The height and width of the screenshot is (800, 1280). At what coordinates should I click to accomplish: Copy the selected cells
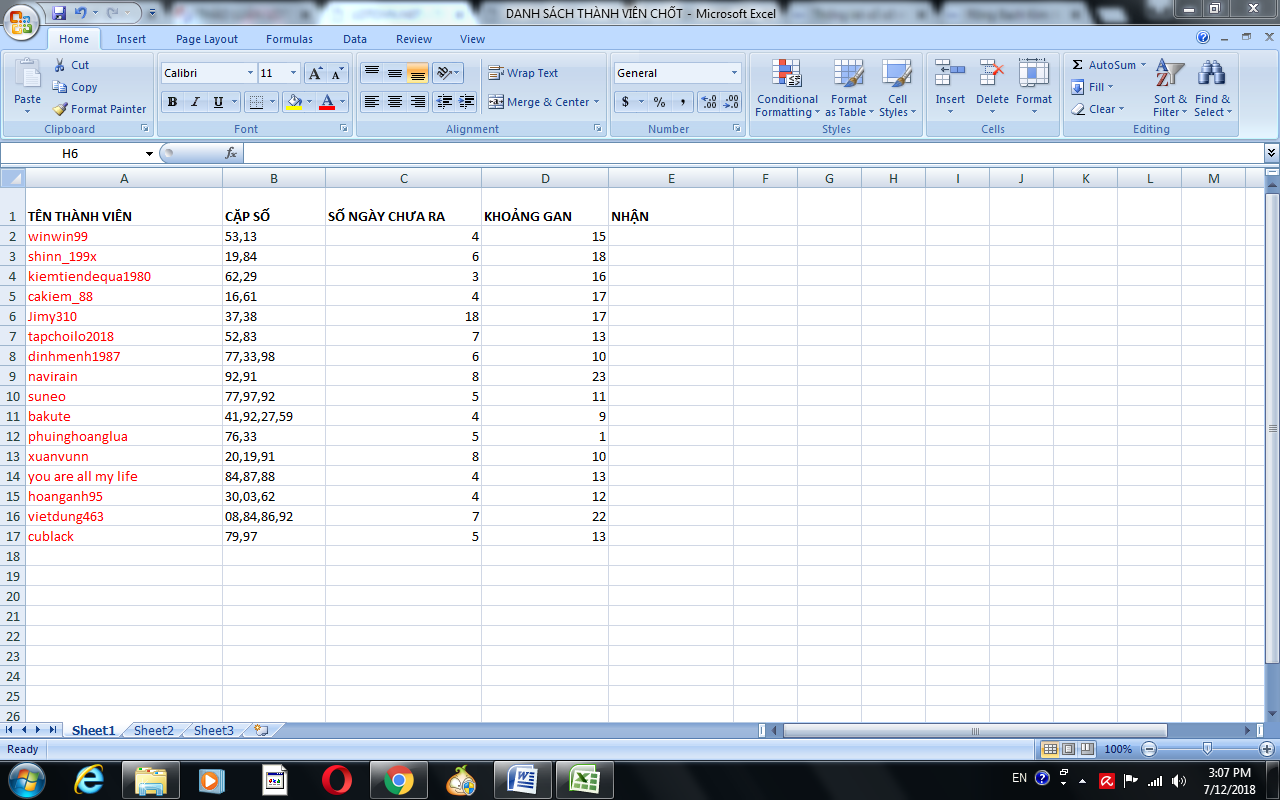pyautogui.click(x=75, y=87)
